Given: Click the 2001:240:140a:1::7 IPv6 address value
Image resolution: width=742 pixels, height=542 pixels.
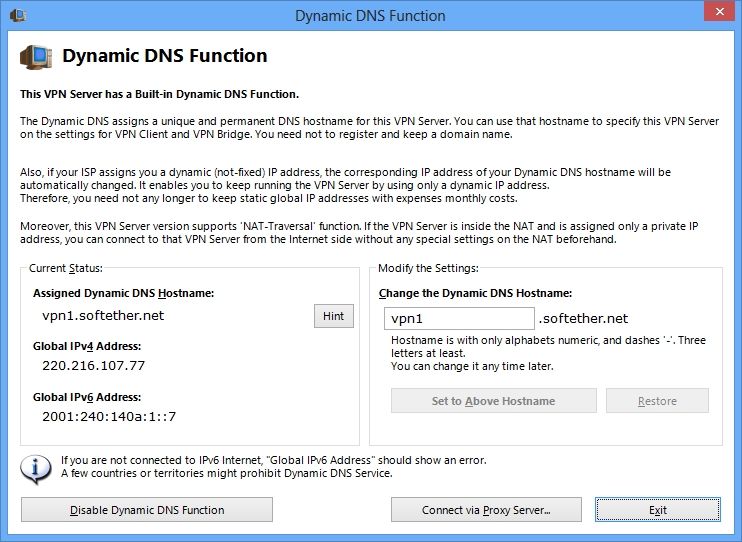Looking at the screenshot, I should click(109, 417).
